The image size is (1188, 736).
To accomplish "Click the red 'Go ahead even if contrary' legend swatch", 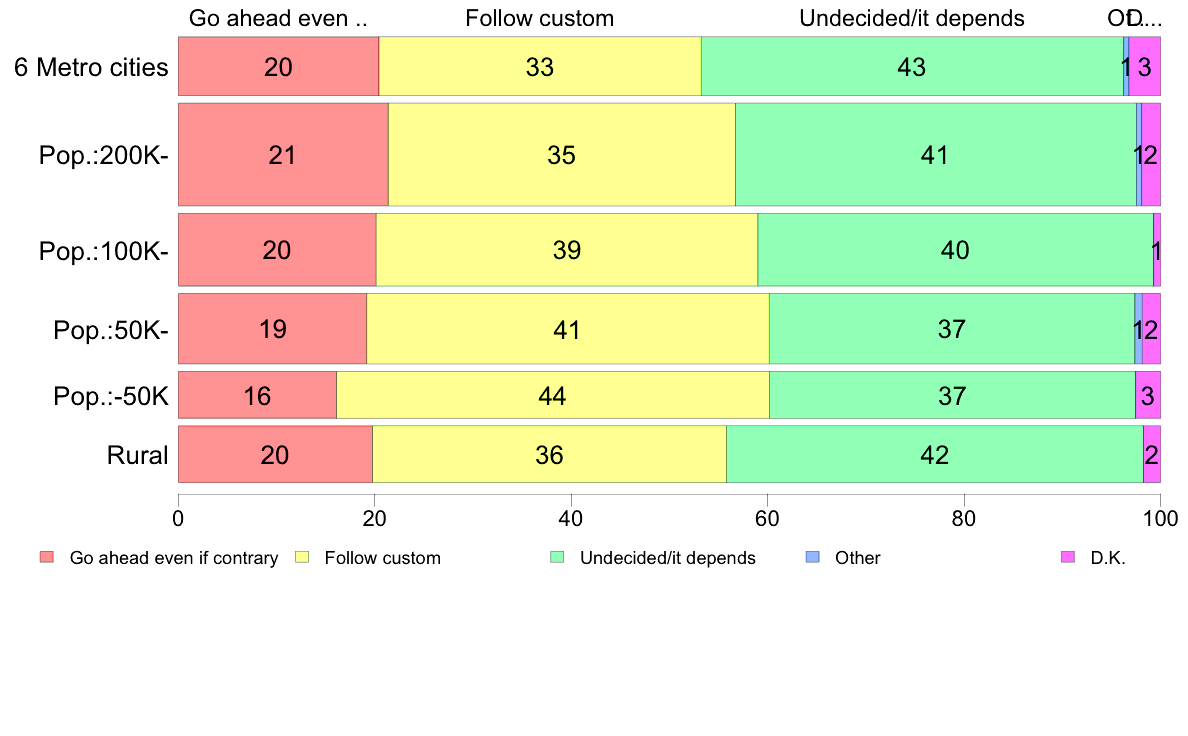I will pyautogui.click(x=46, y=557).
